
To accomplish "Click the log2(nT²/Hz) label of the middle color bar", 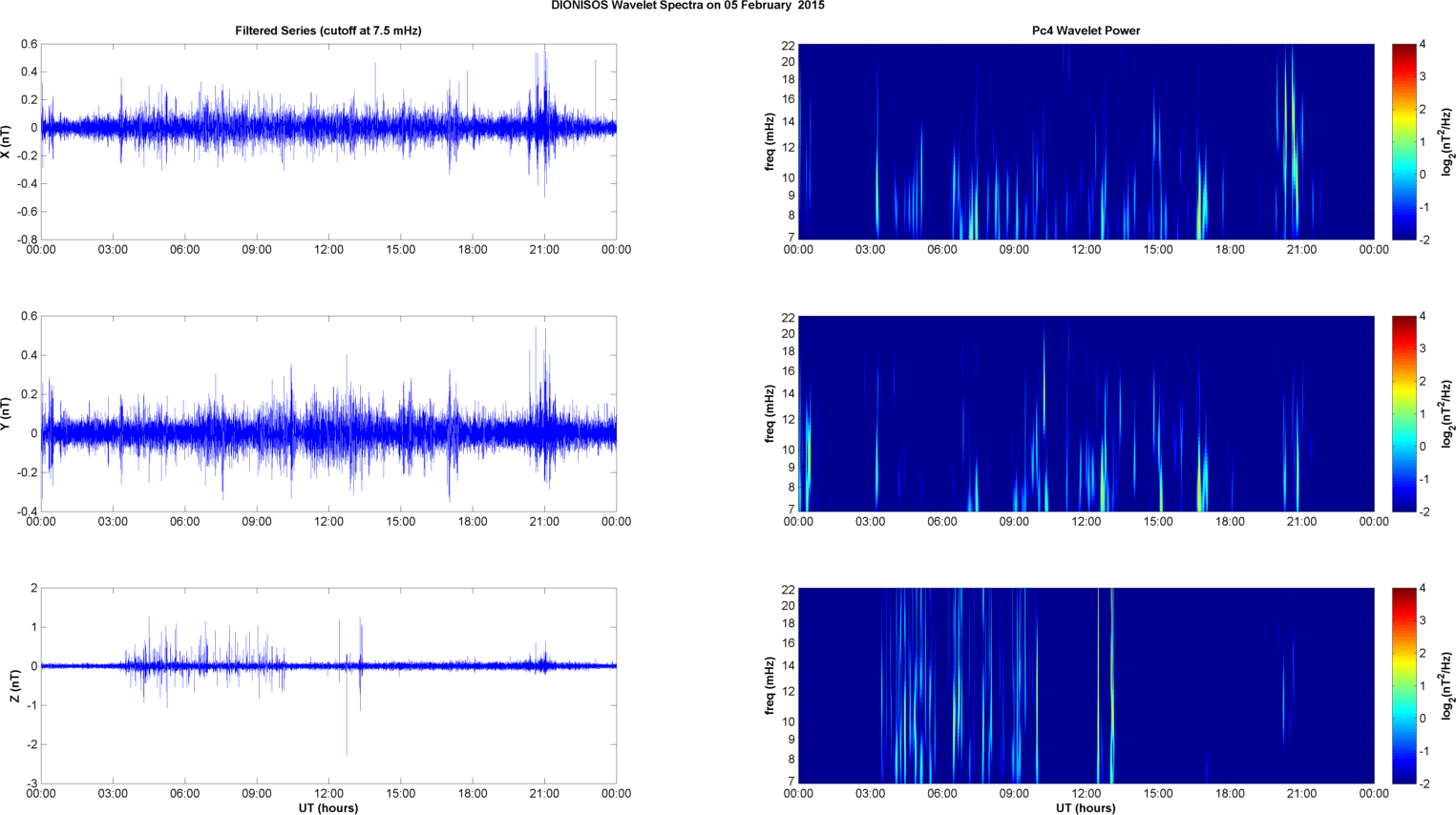I will click(x=1447, y=413).
